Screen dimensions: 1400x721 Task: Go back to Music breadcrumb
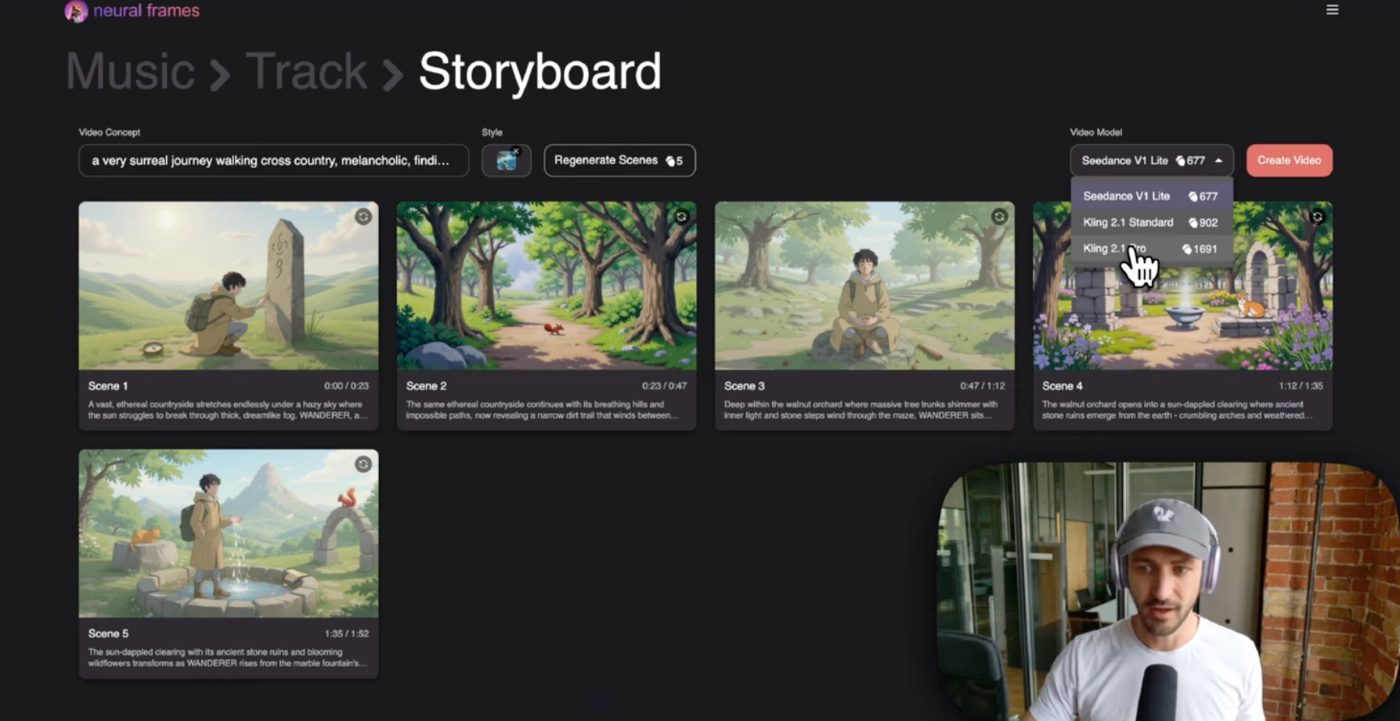[130, 72]
